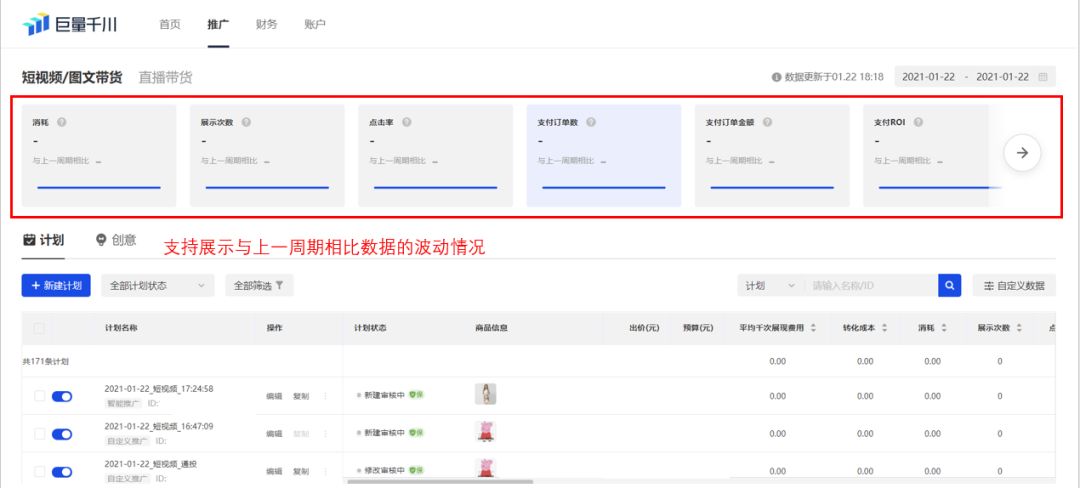Viewport: 1080px width, 488px height.
Task: Click sort arrows on 转化成本 column
Action: pyautogui.click(x=885, y=328)
